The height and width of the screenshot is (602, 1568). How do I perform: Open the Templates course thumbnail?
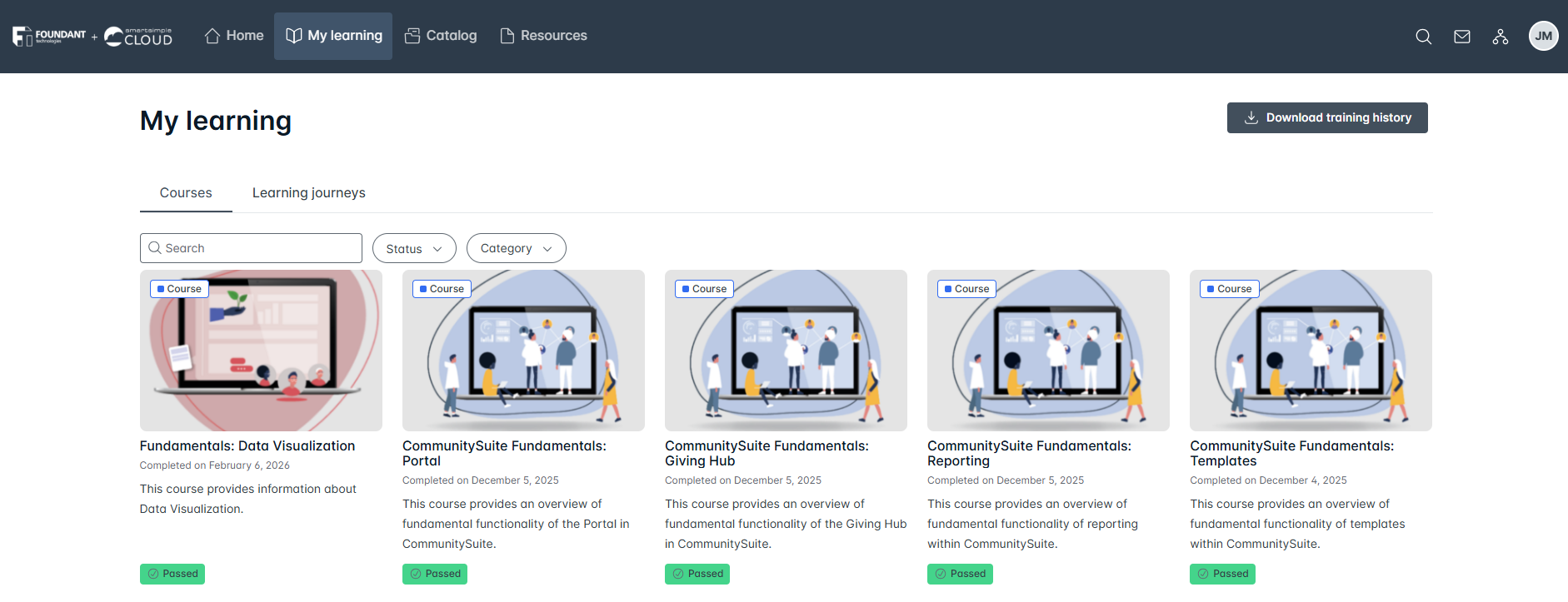pyautogui.click(x=1311, y=351)
